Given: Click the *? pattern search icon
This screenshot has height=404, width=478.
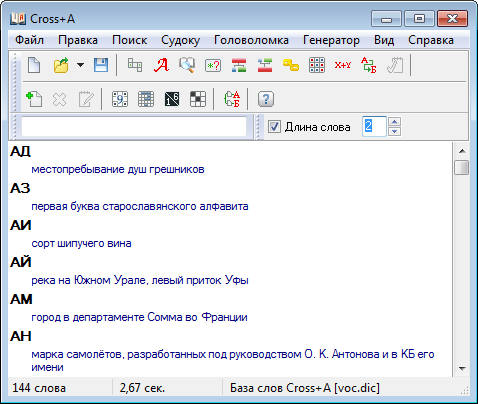Looking at the screenshot, I should point(213,65).
